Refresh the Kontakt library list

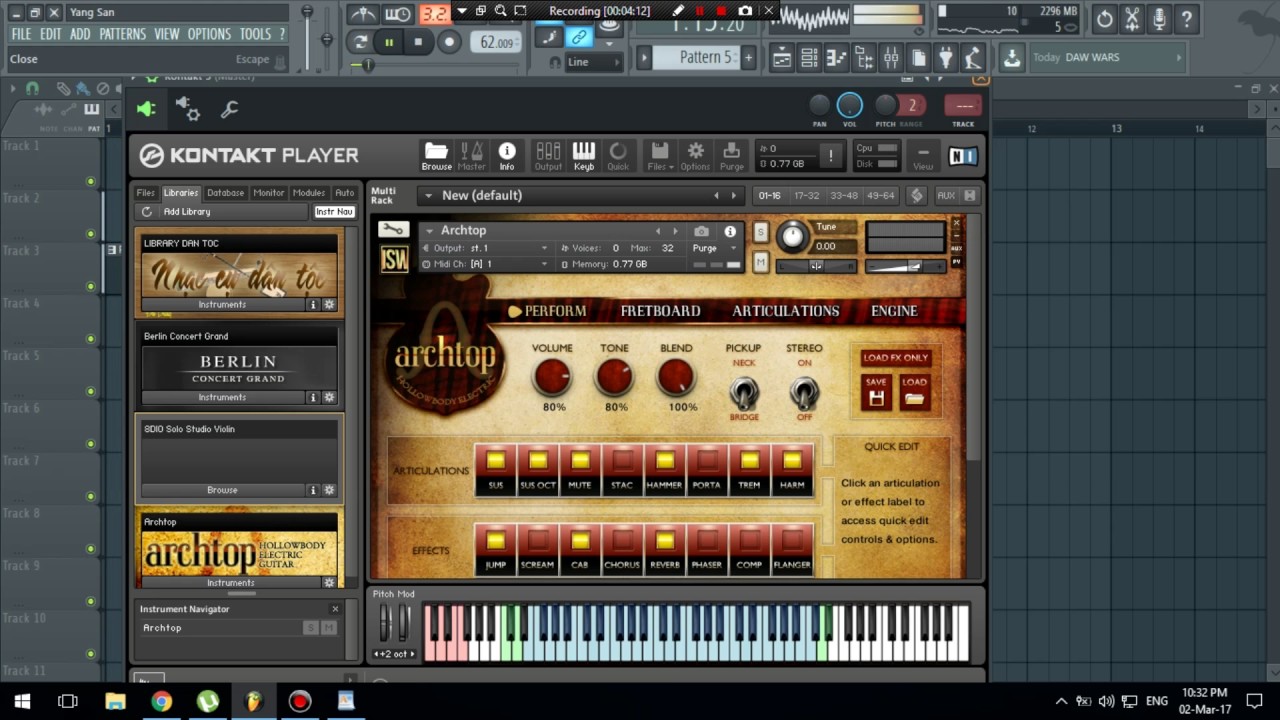click(147, 212)
